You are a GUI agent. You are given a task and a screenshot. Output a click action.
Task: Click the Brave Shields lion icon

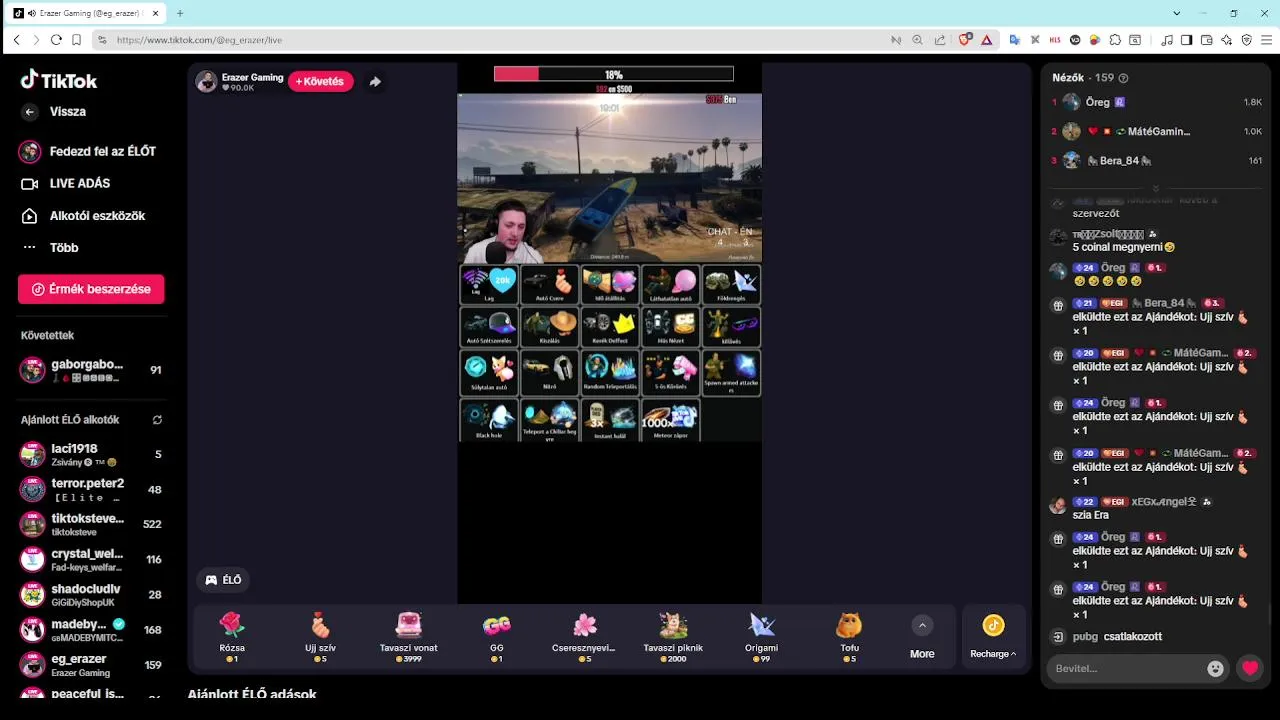[965, 40]
